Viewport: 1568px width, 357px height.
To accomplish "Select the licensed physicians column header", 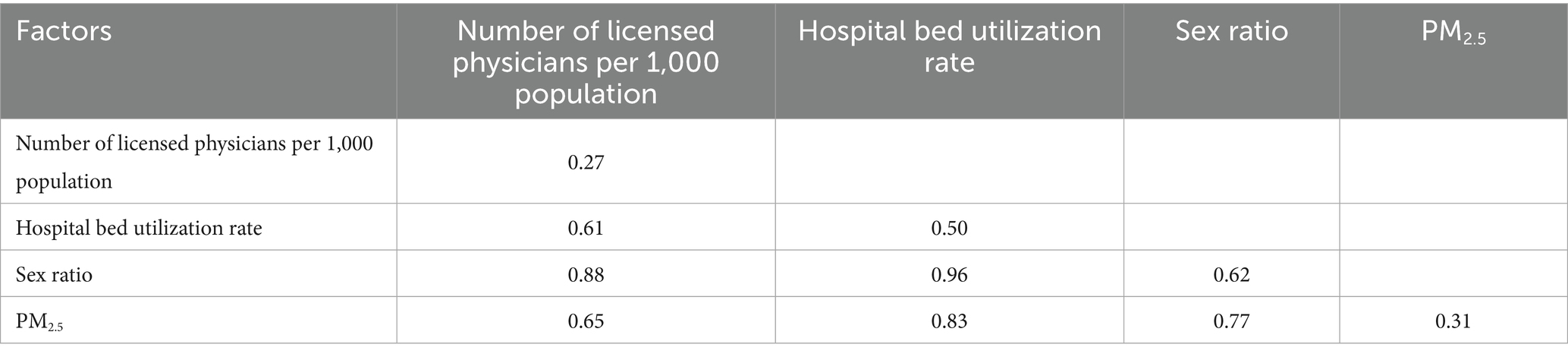I will [x=586, y=62].
